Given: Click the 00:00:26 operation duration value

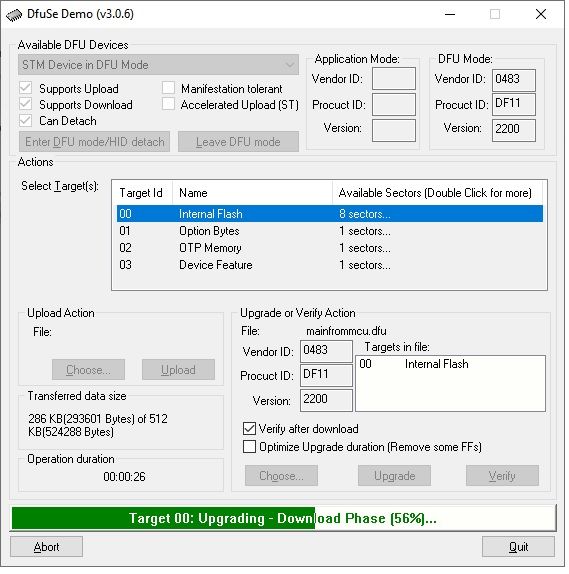Looking at the screenshot, I should 124,477.
